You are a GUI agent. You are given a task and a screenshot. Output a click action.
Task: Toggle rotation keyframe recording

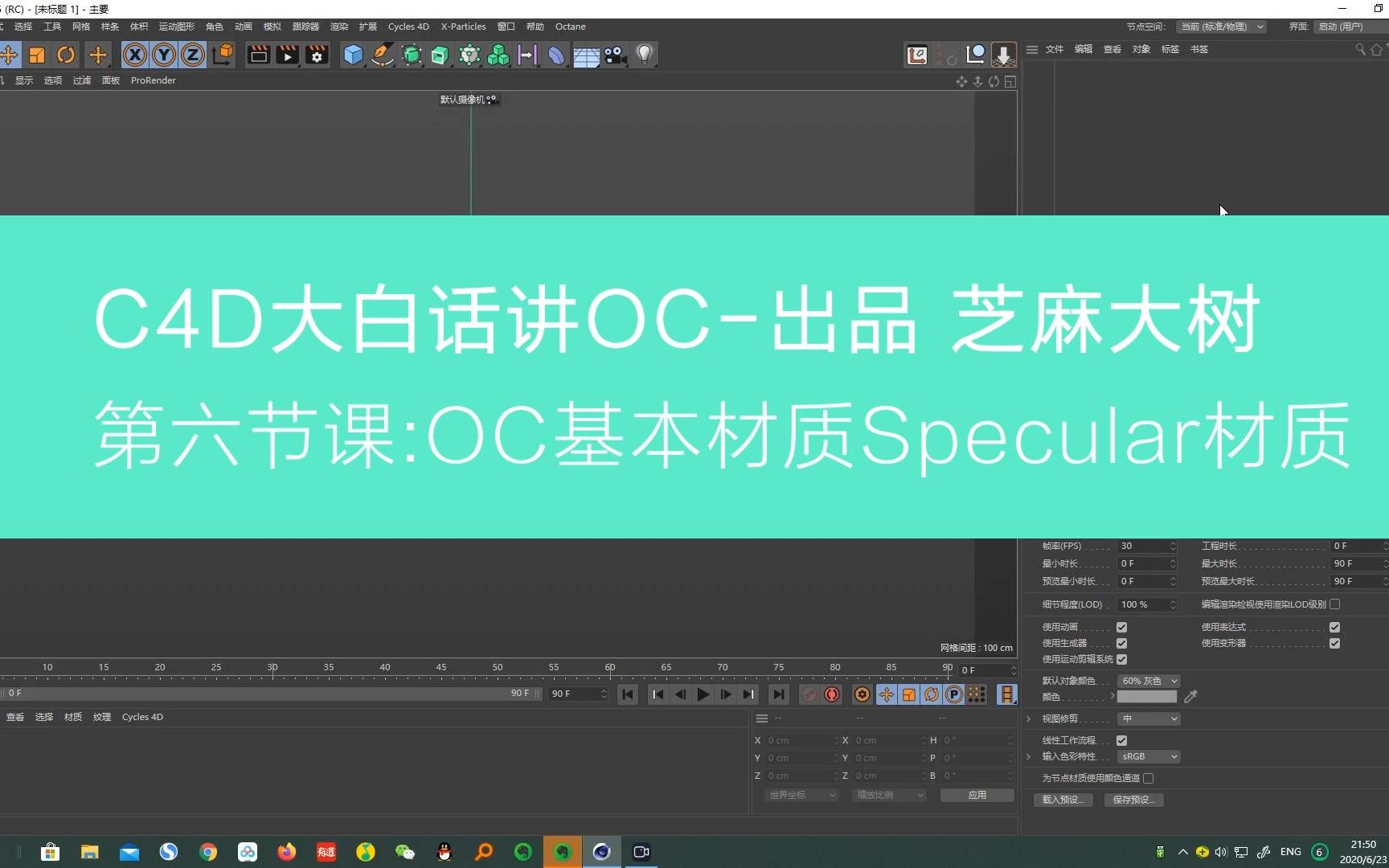[x=932, y=694]
